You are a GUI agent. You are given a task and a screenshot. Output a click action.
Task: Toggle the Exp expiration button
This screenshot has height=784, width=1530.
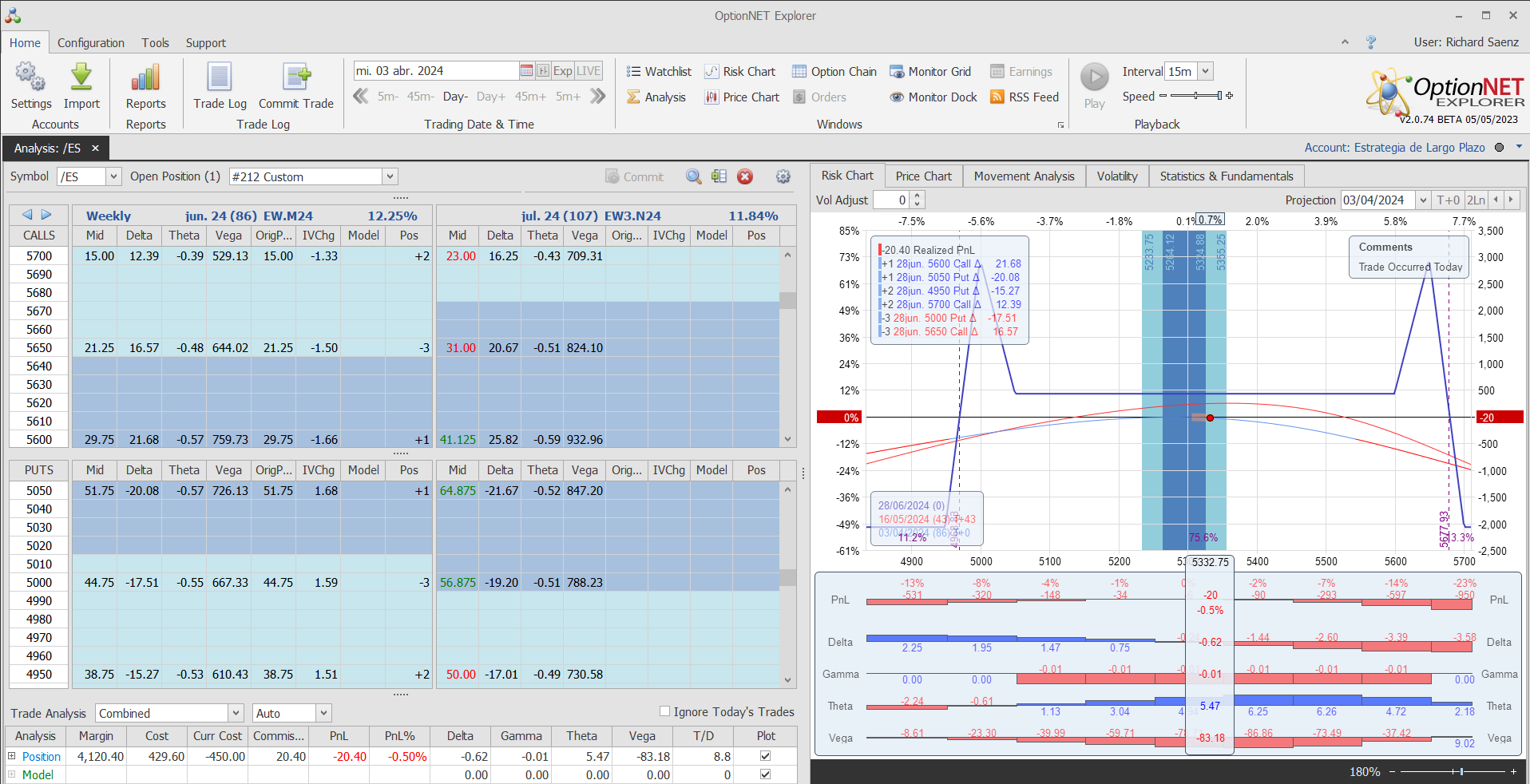click(x=562, y=71)
